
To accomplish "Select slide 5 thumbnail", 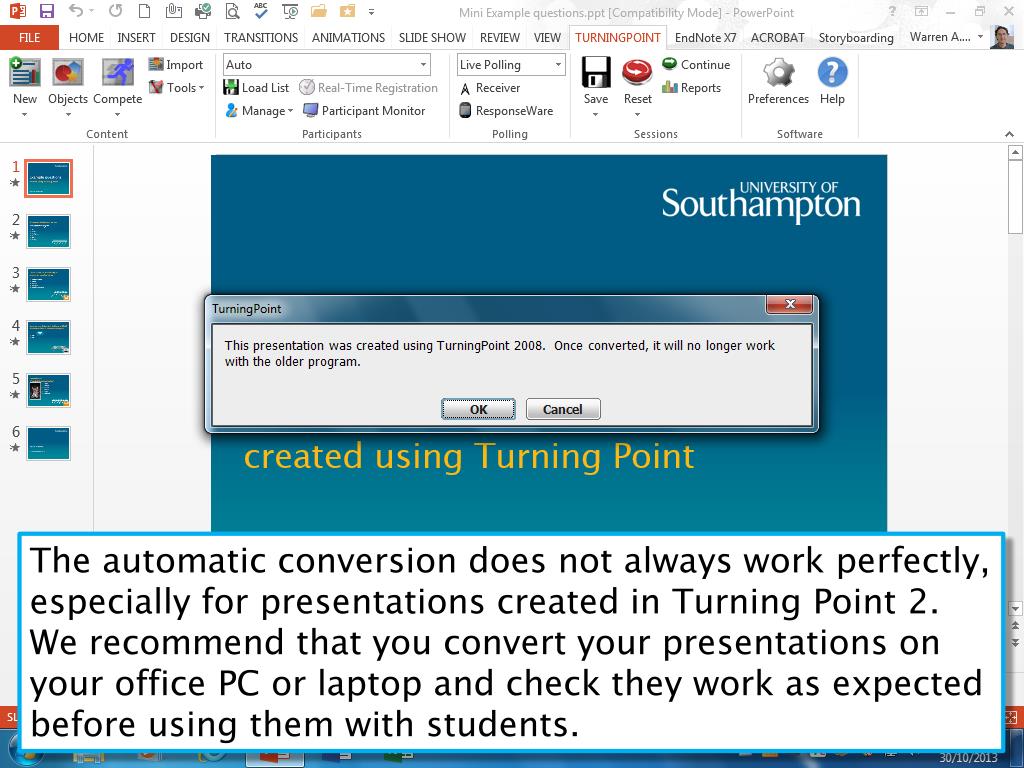I will [48, 391].
